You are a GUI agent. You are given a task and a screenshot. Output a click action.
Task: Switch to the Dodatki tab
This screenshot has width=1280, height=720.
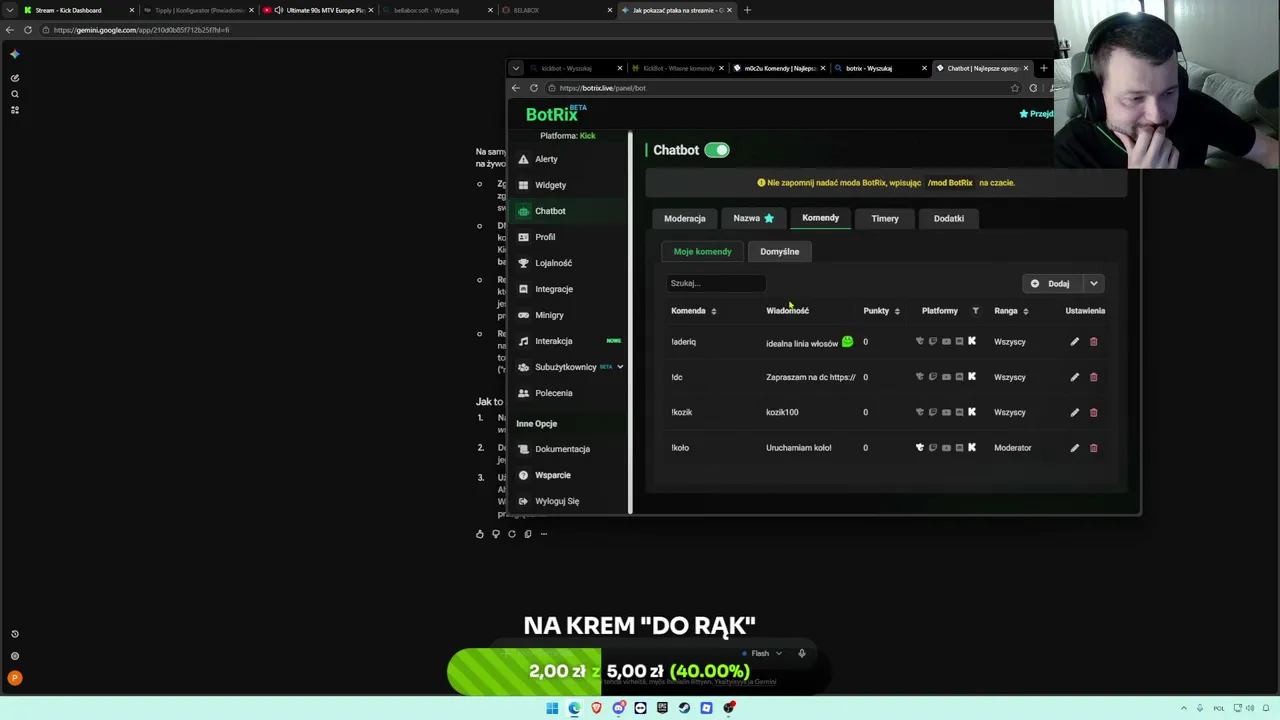coord(949,218)
